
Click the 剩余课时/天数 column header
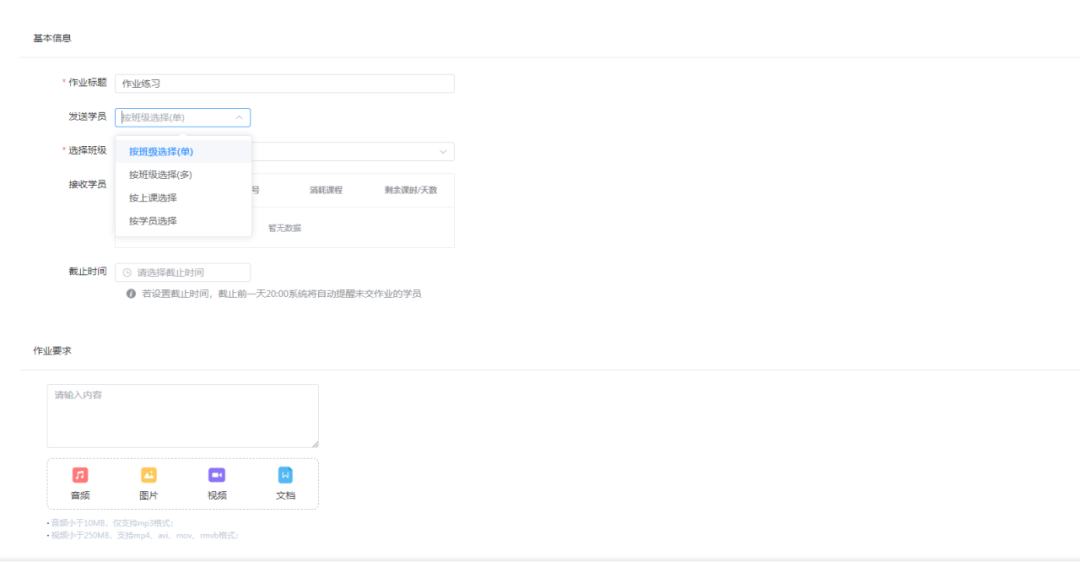(409, 190)
